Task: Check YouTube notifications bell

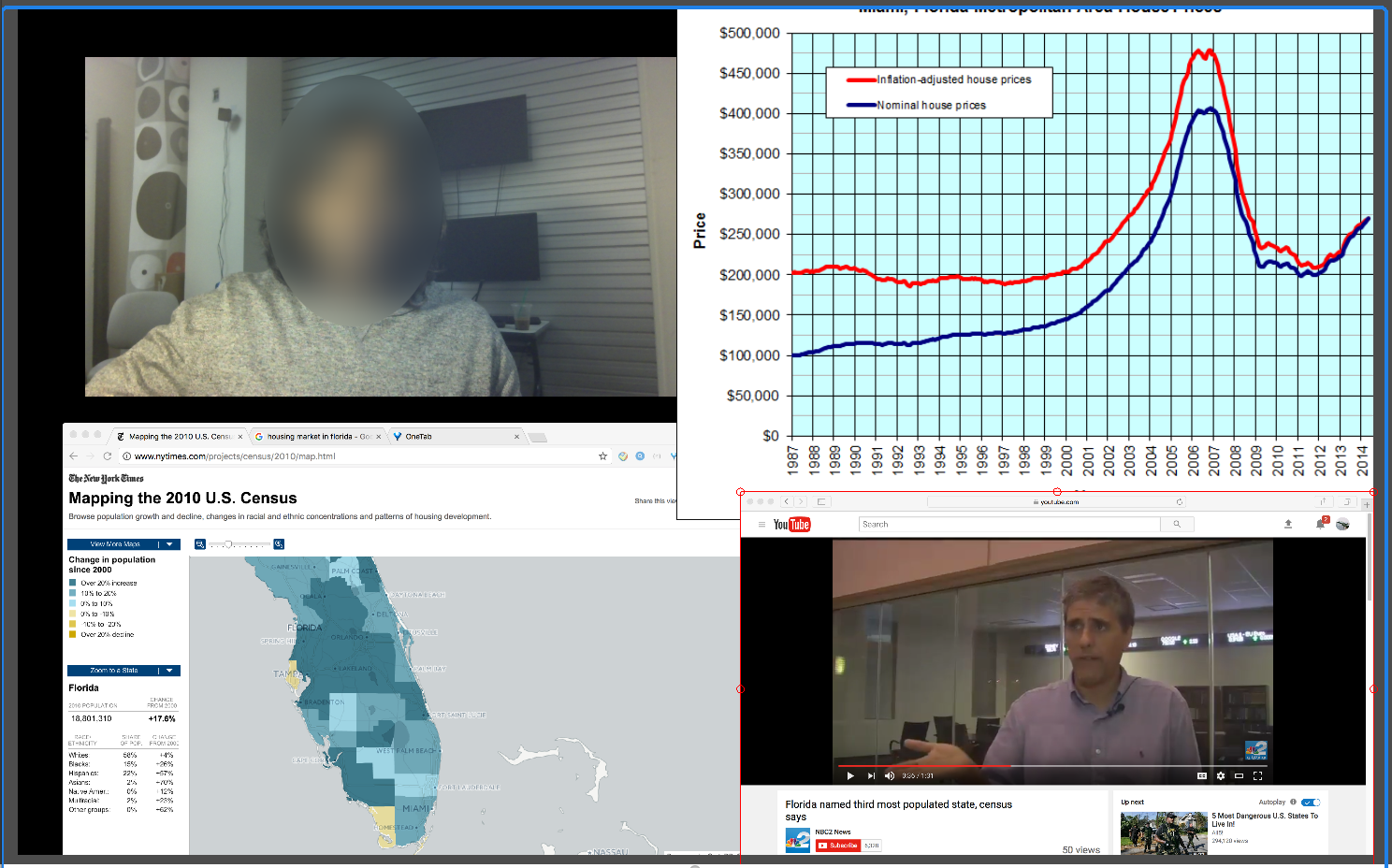Action: pos(1320,524)
